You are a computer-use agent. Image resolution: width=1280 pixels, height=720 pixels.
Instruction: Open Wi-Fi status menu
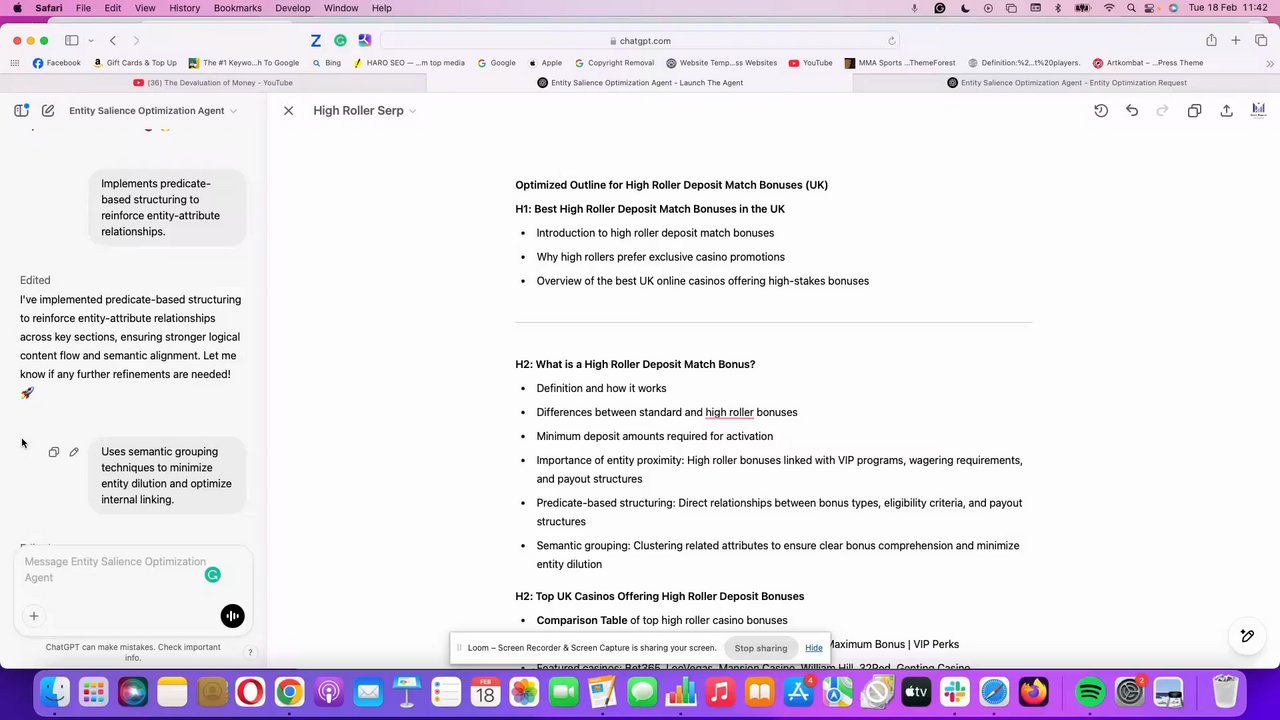click(x=1109, y=8)
